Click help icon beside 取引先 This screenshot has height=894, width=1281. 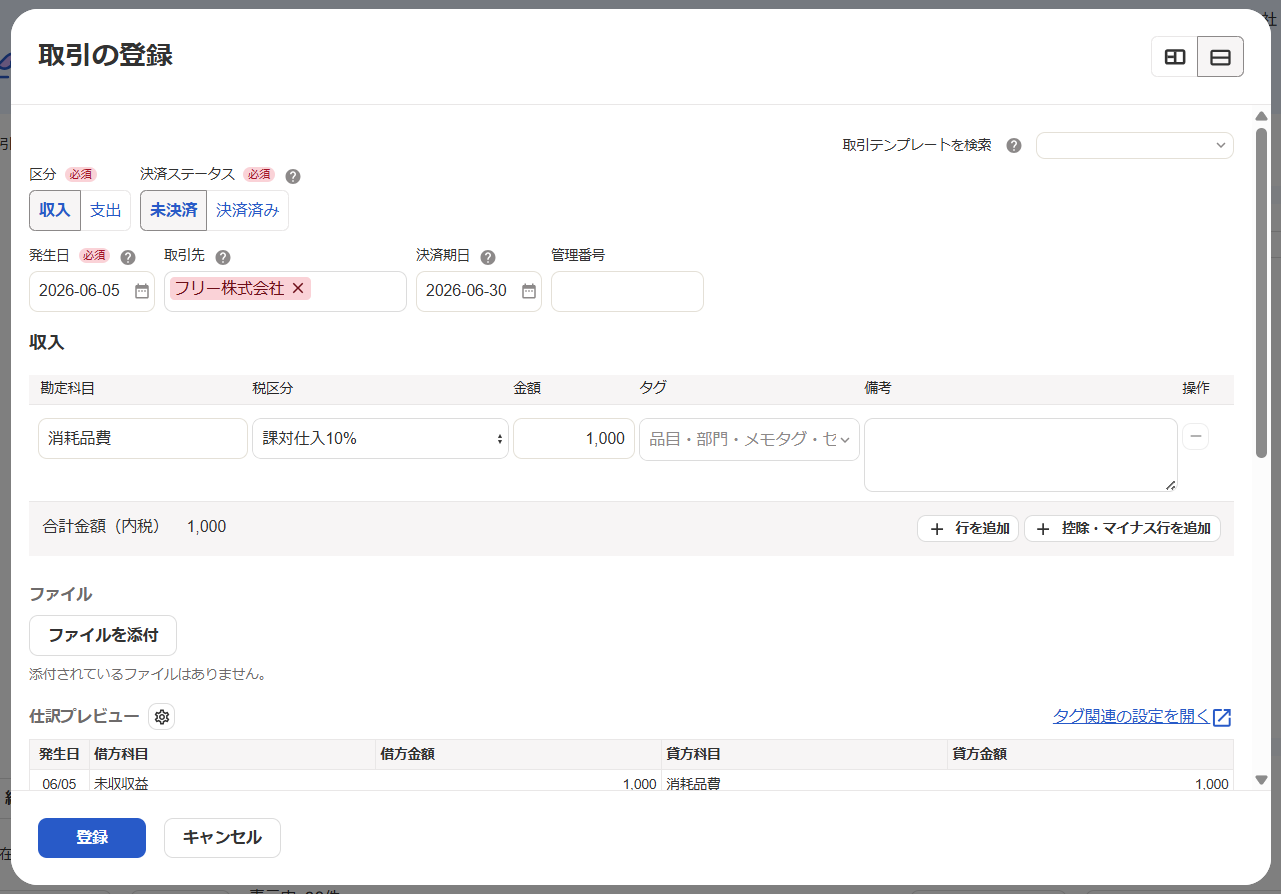(x=223, y=256)
